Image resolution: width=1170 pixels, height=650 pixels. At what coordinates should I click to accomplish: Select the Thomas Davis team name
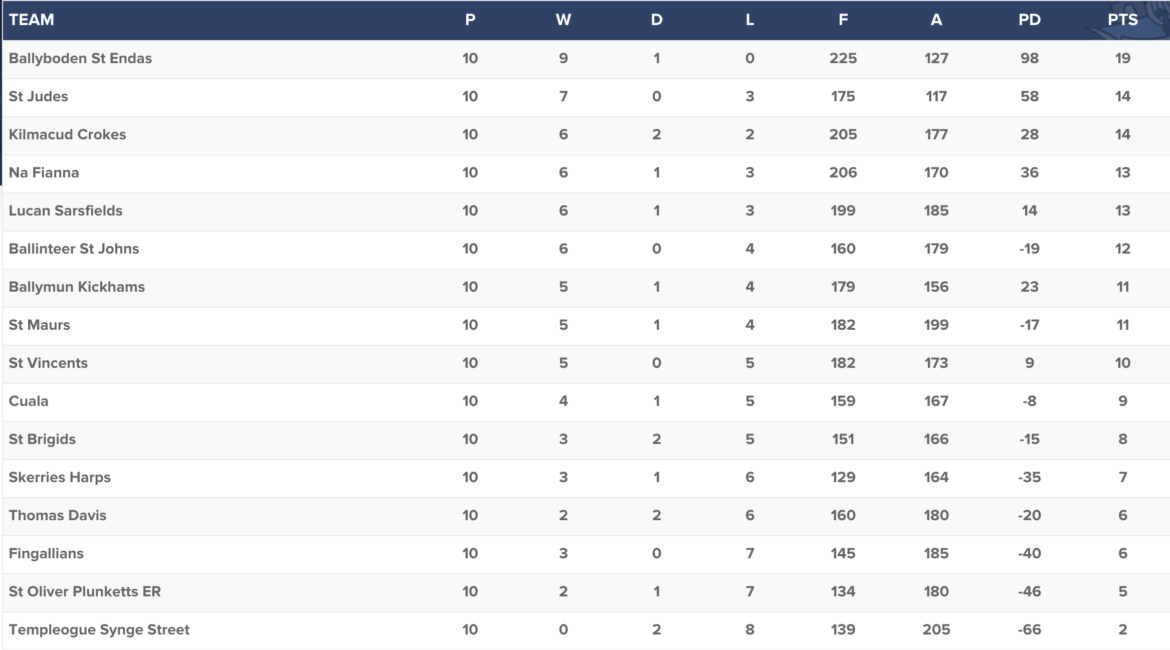tap(57, 515)
